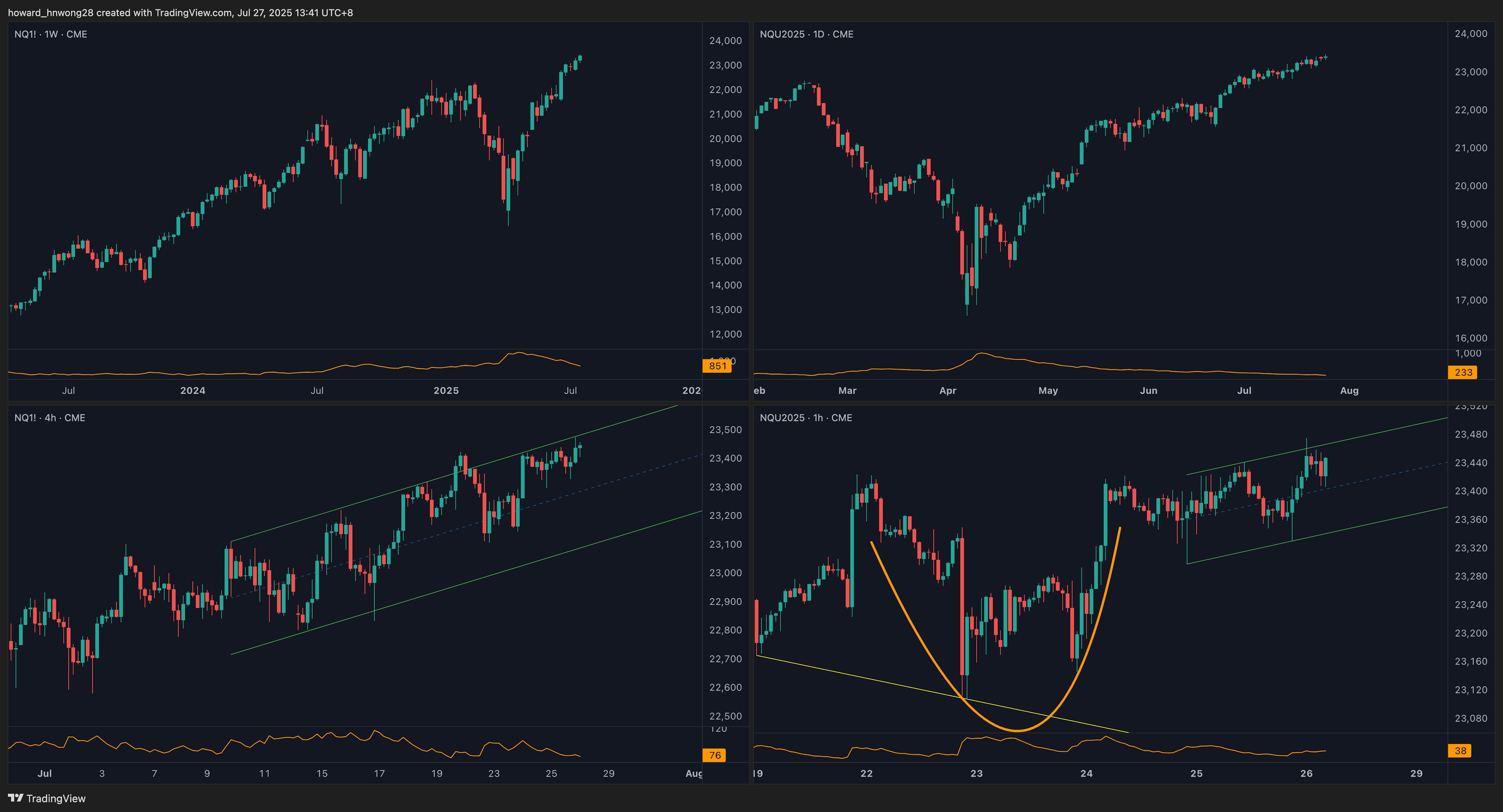Click the 2025 year label on weekly time axis
The height and width of the screenshot is (812, 1503).
click(x=446, y=391)
